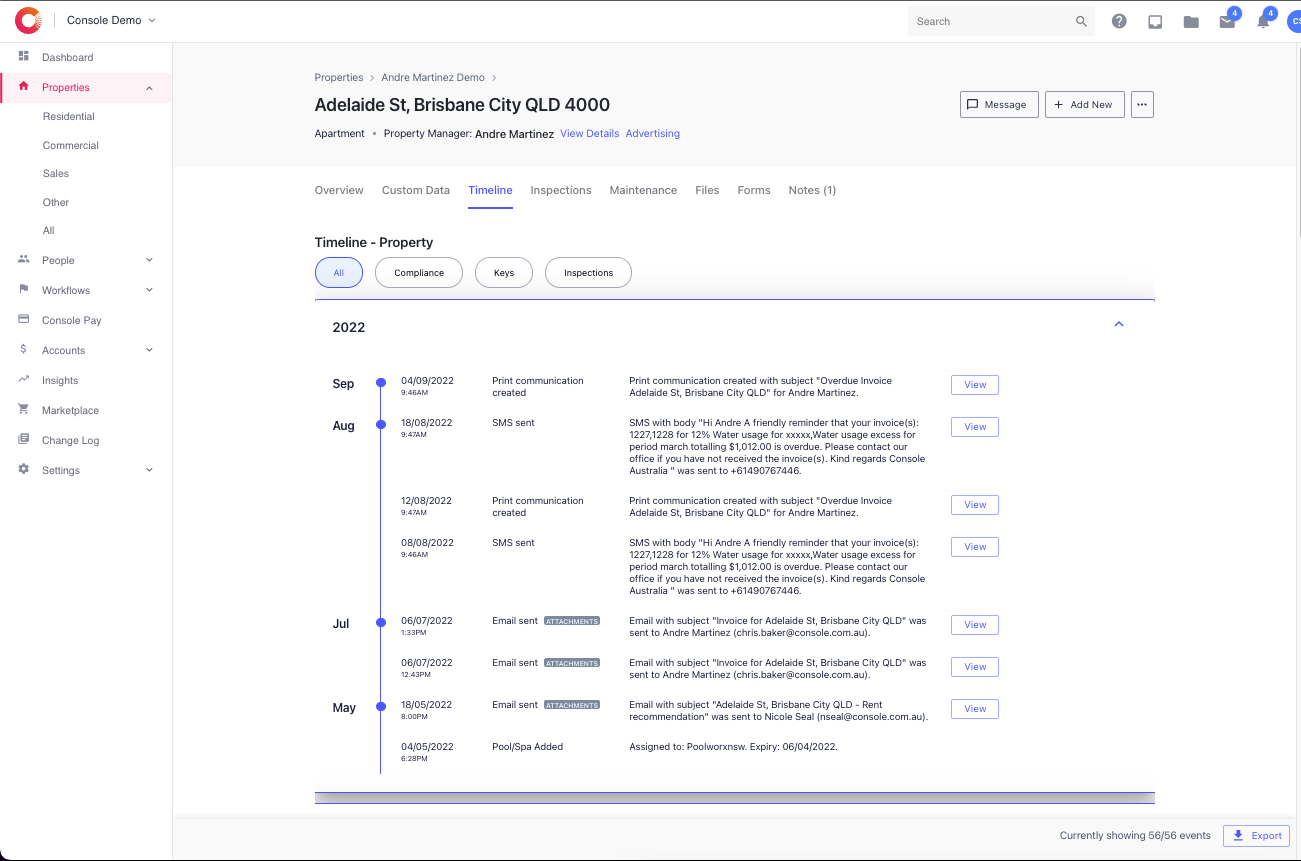Click the Sep timeline marker dot
This screenshot has height=861, width=1301.
[x=381, y=382]
